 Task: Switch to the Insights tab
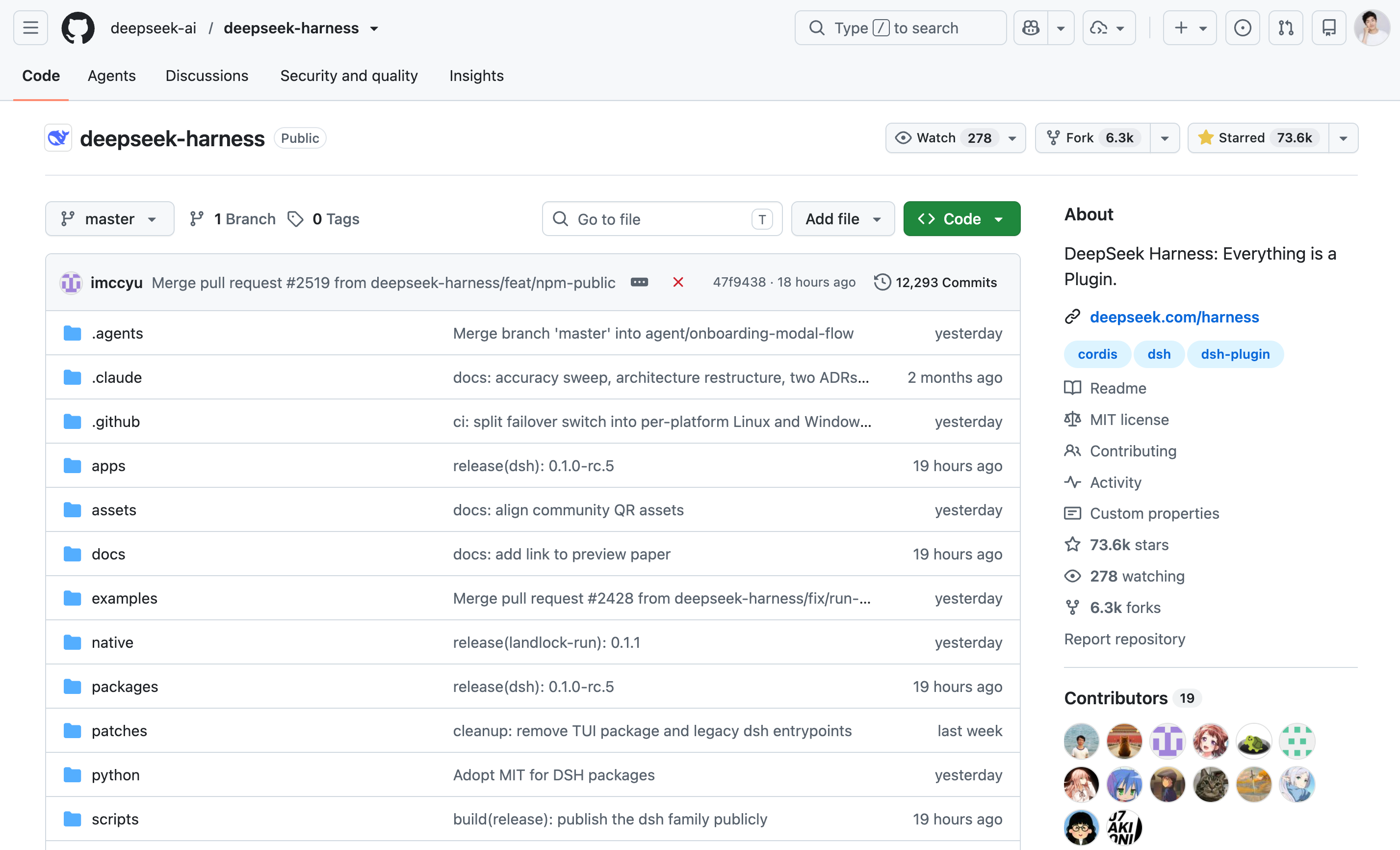pos(476,76)
